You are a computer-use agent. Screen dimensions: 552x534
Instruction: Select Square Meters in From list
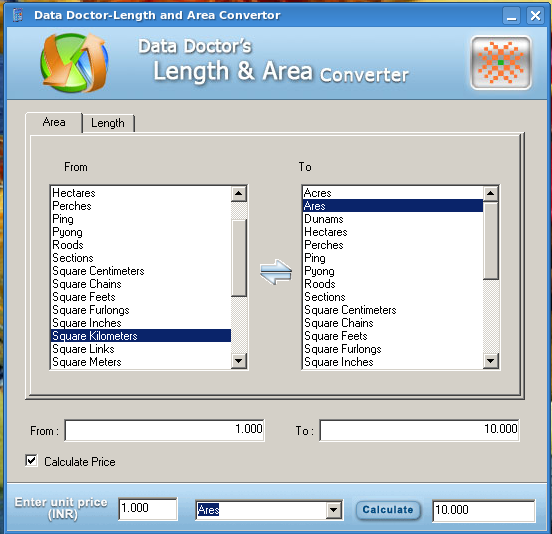[87, 362]
